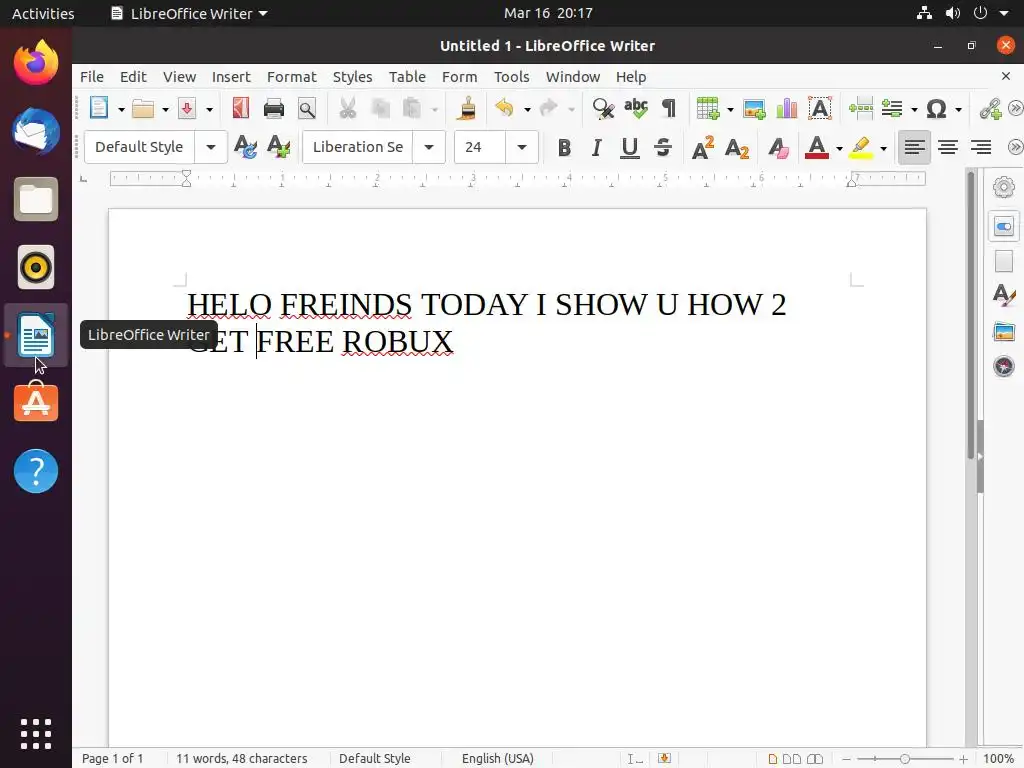Click the Sidebar Settings gear button
1024x768 pixels.
[x=1004, y=187]
